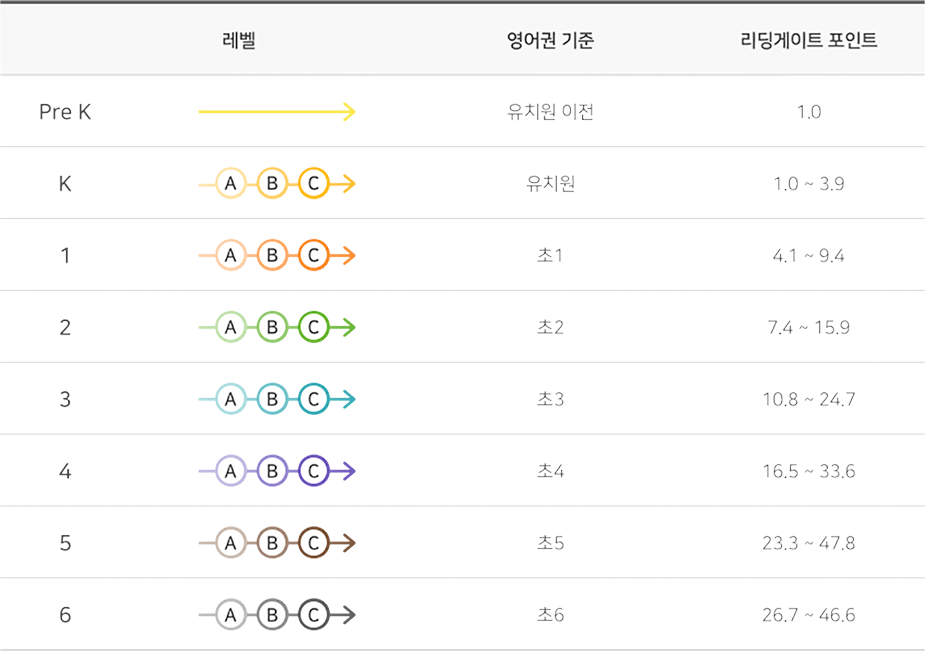Choose green circle C in level 2
This screenshot has width=925, height=651.
click(313, 327)
